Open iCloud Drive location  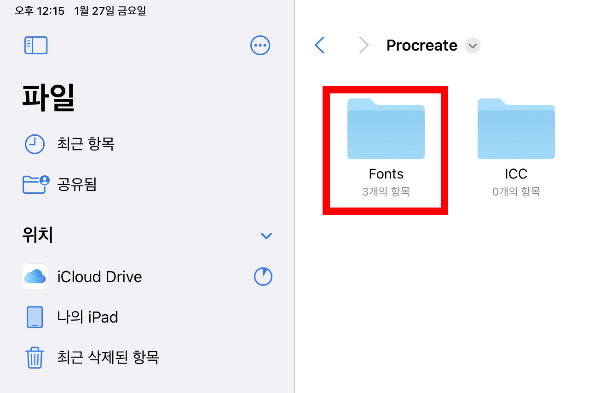(x=147, y=277)
